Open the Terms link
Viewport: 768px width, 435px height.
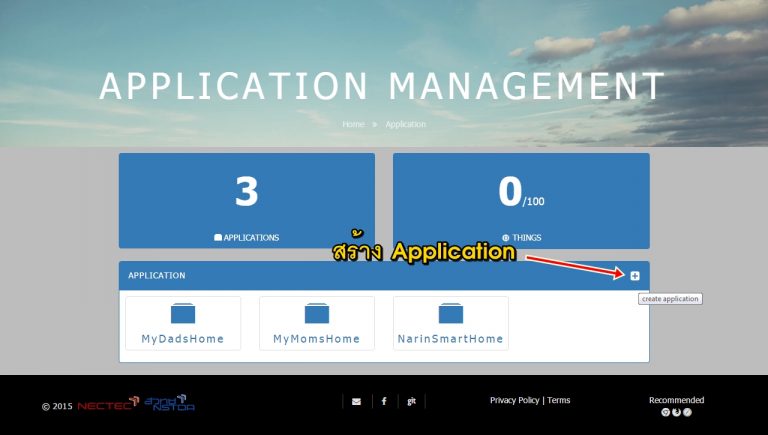click(559, 400)
